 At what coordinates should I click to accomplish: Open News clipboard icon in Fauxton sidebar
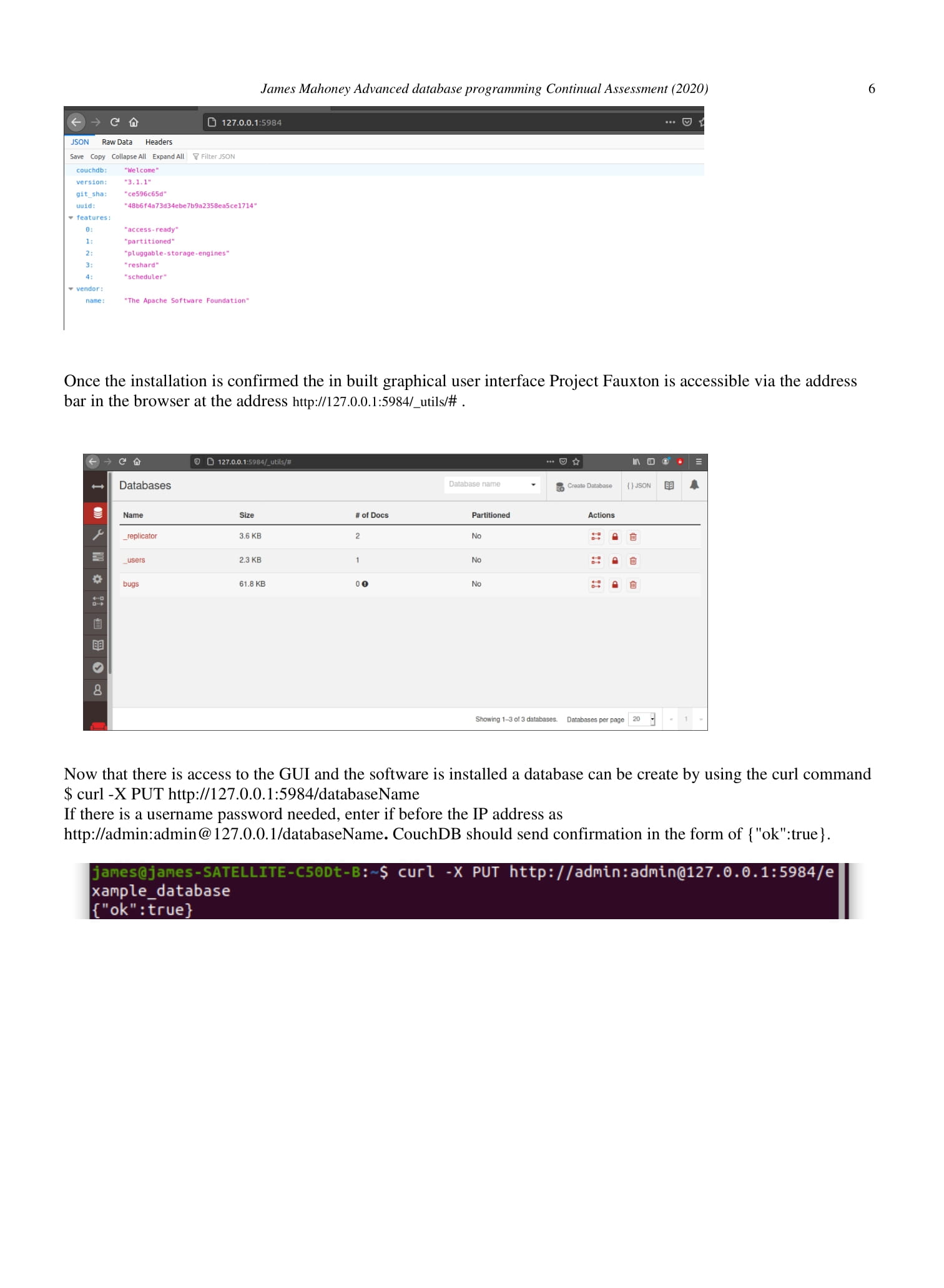[x=98, y=623]
